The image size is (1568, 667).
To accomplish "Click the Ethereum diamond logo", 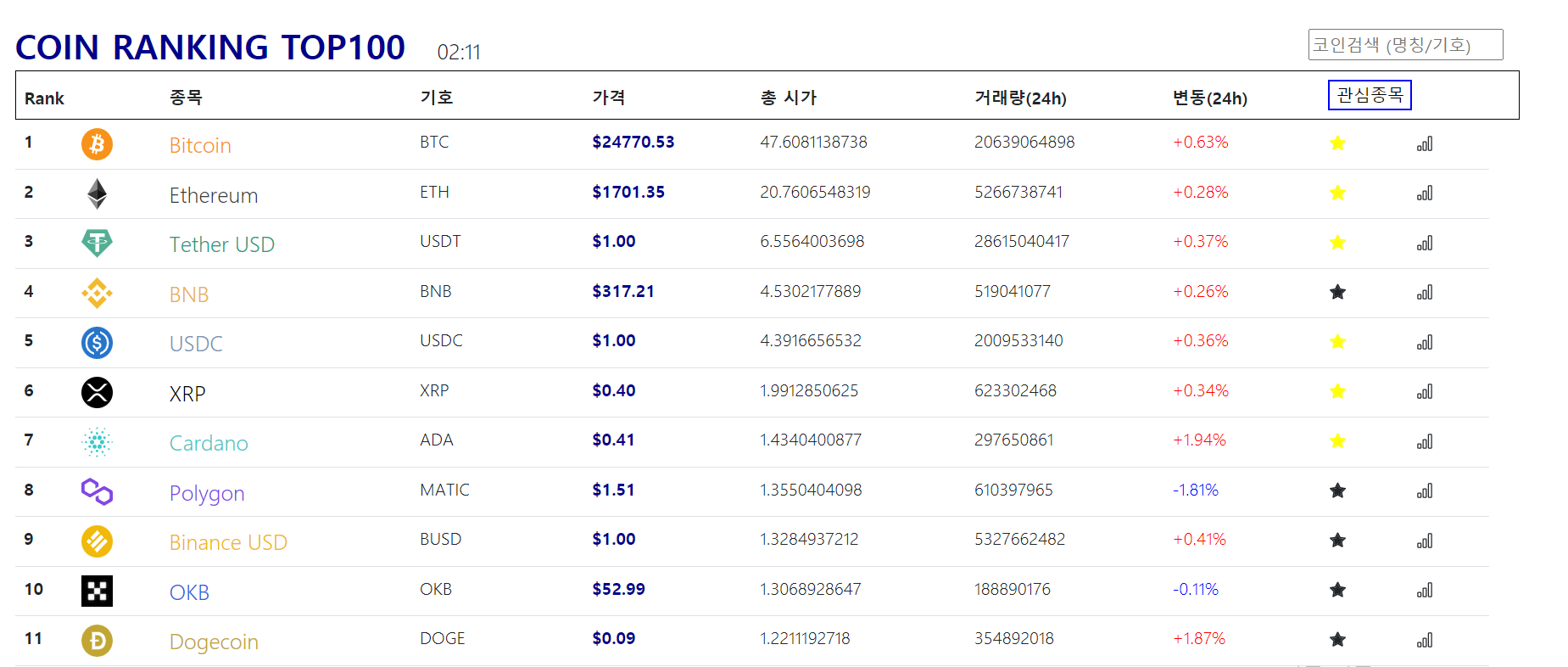I will [x=97, y=193].
